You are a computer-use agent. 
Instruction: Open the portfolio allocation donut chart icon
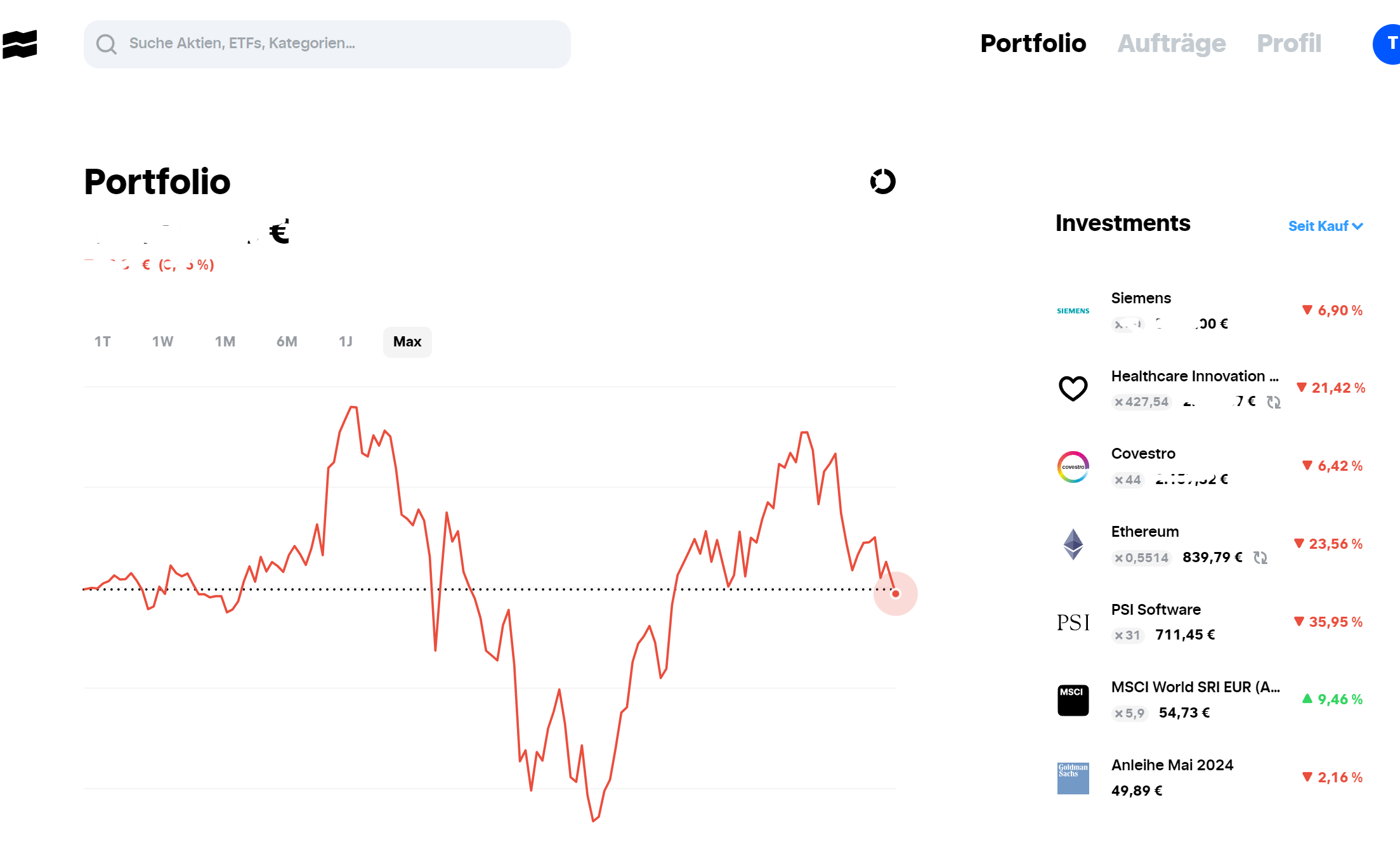pyautogui.click(x=882, y=181)
